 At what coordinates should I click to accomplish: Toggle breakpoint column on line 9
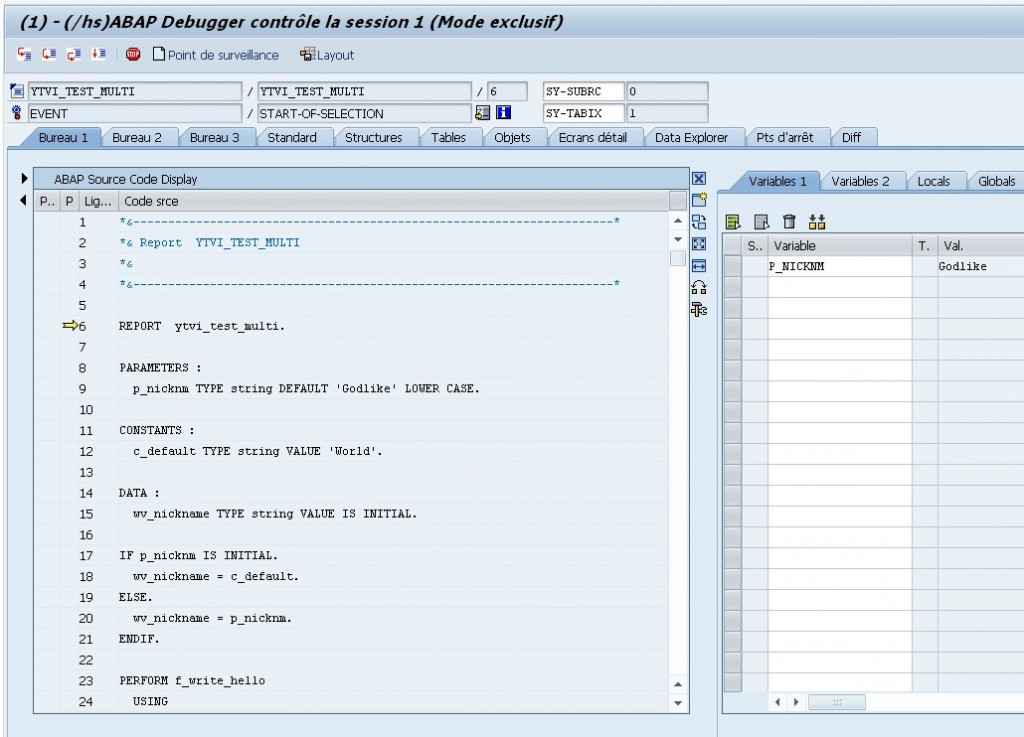pos(46,389)
